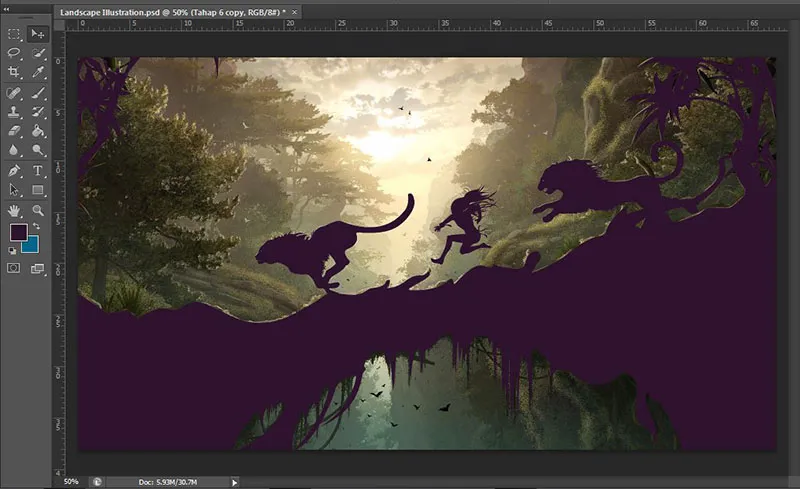800x489 pixels.
Task: Select the Brush tool
Action: (x=38, y=92)
